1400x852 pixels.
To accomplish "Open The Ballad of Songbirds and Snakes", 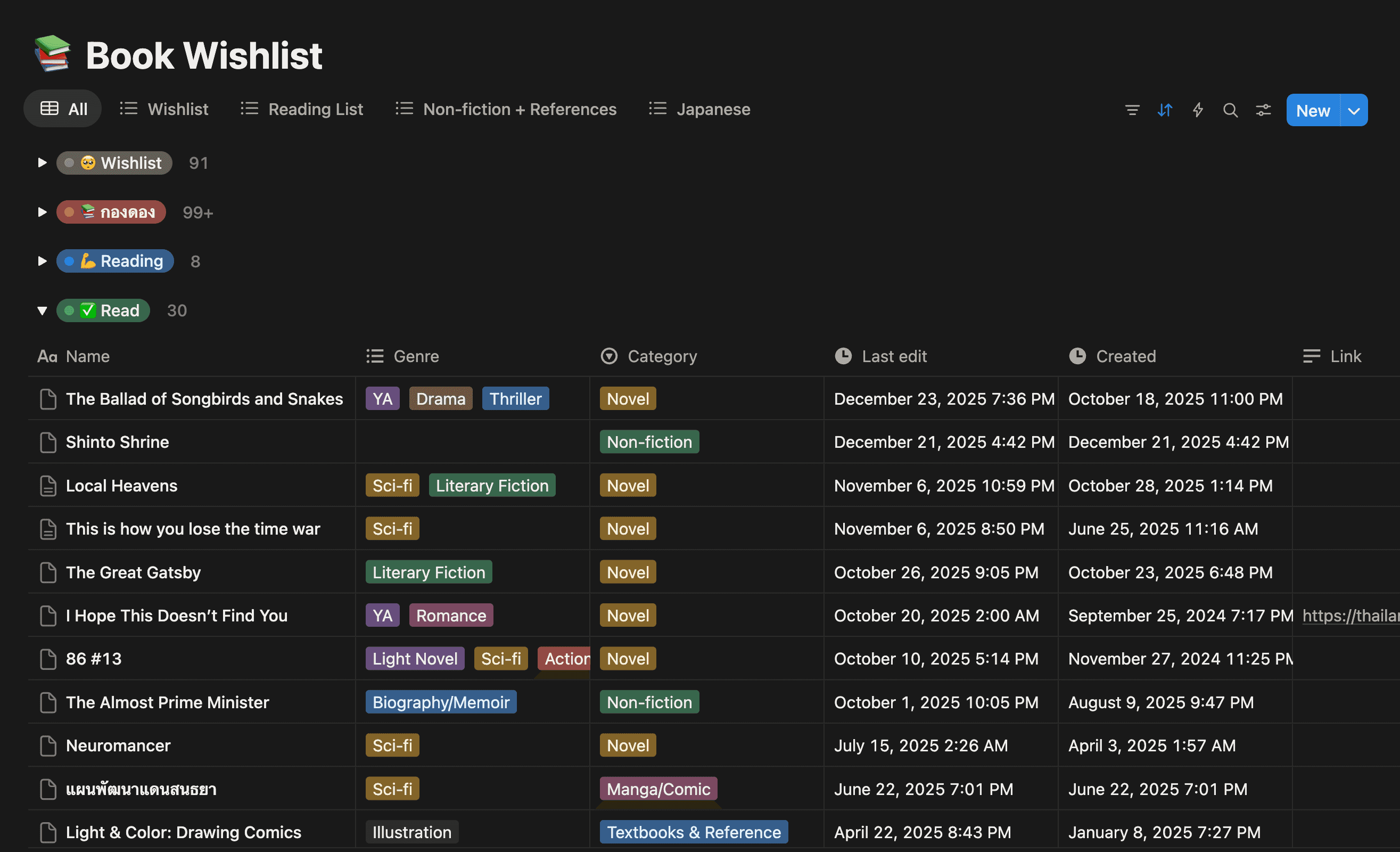I will coord(204,399).
